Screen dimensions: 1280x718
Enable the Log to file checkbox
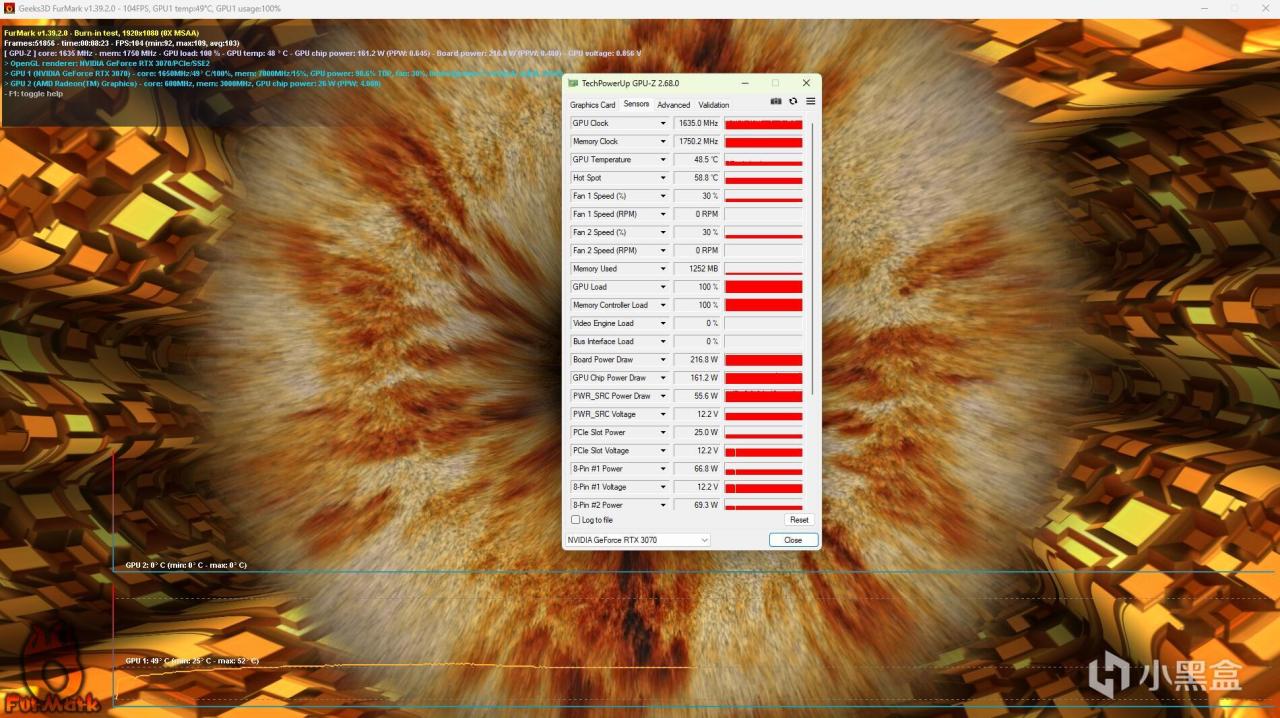(575, 520)
